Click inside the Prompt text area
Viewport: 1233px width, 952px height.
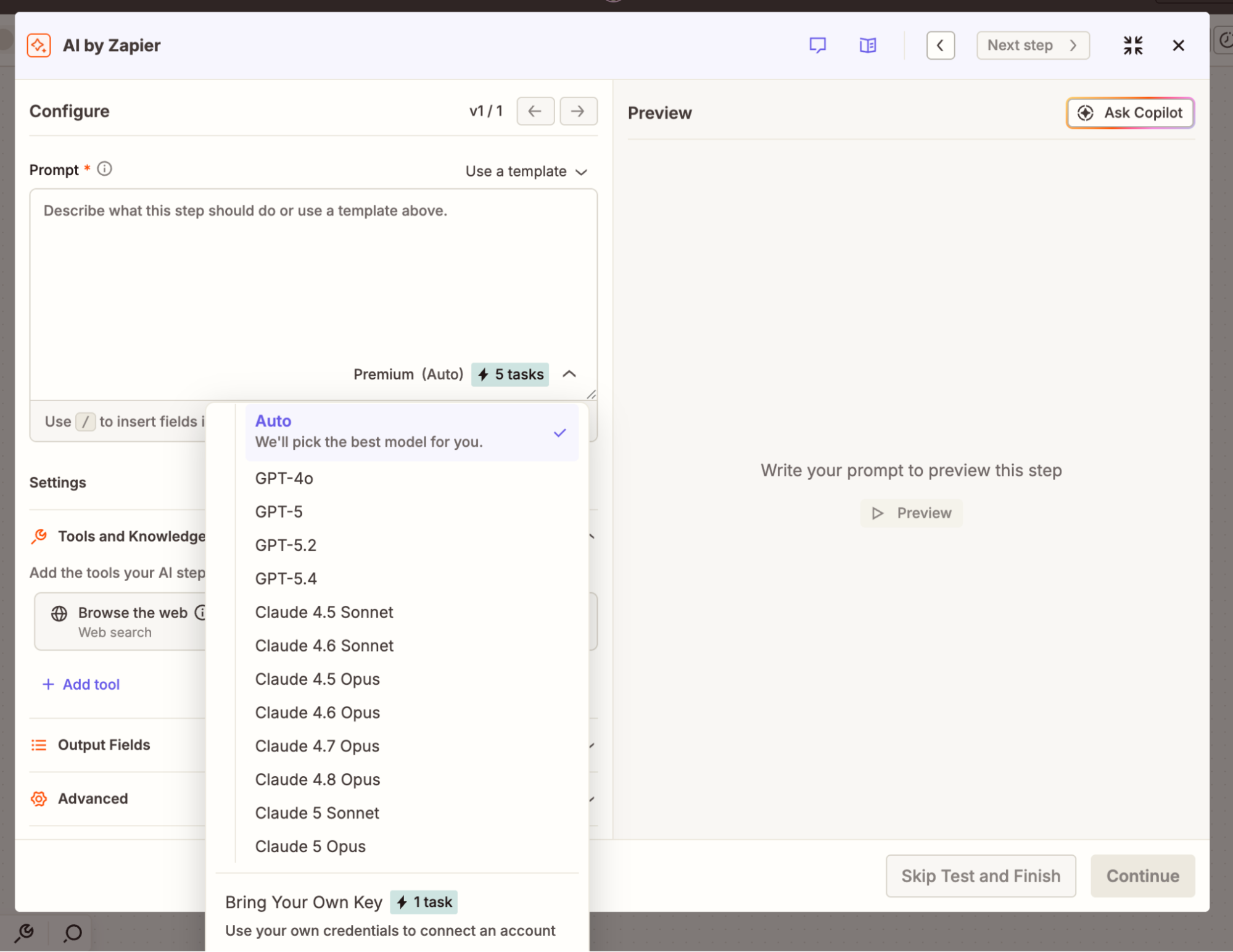(313, 278)
